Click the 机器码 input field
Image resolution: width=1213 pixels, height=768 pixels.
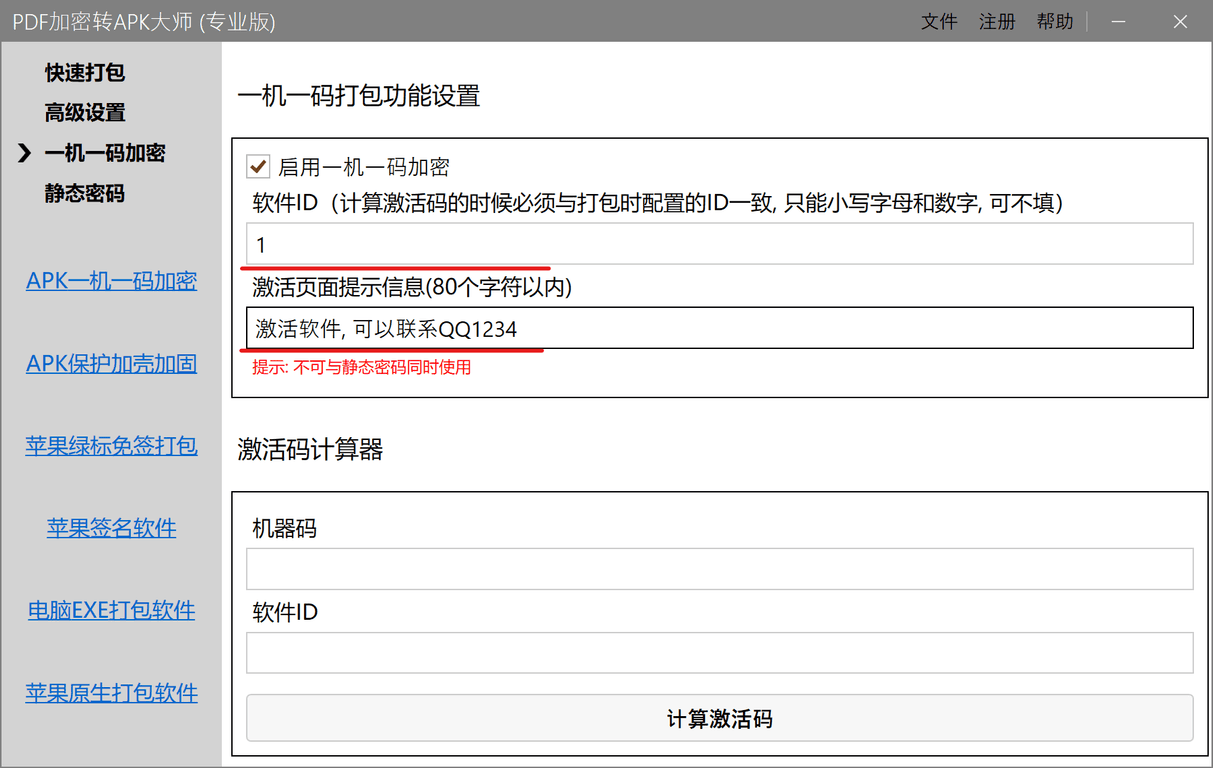(719, 568)
